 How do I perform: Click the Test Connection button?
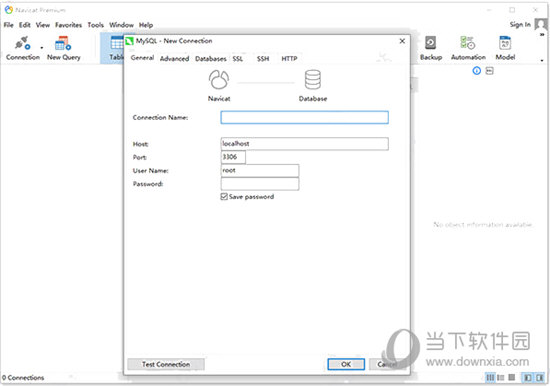(x=166, y=364)
